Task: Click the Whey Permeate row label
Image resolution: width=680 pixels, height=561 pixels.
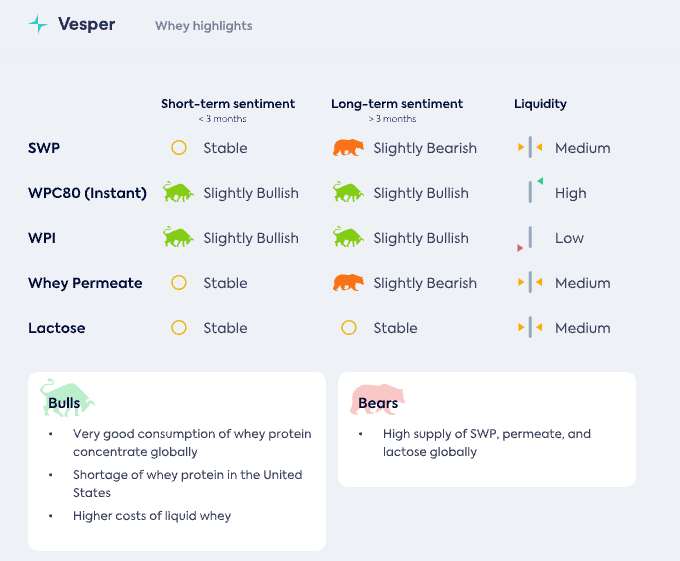Action: coord(85,283)
